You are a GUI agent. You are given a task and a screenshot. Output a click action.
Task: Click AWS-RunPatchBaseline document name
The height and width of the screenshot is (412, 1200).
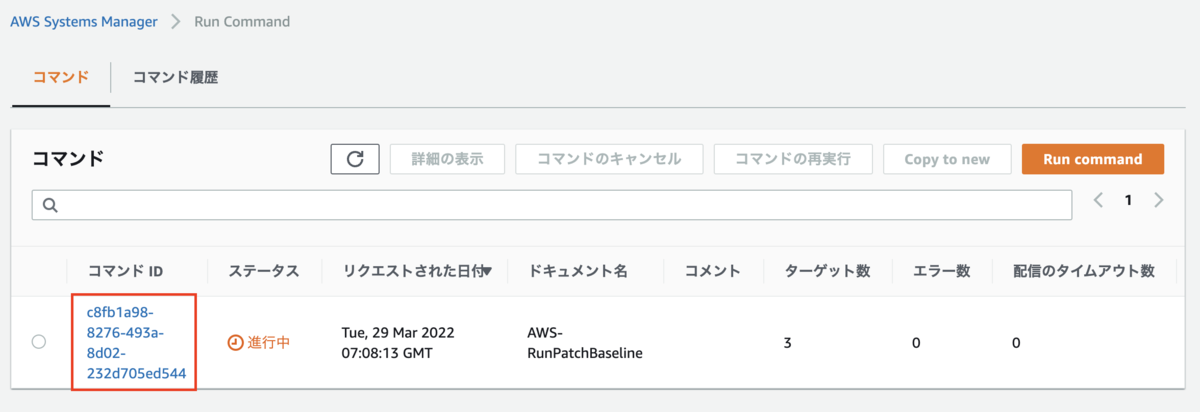tap(584, 342)
